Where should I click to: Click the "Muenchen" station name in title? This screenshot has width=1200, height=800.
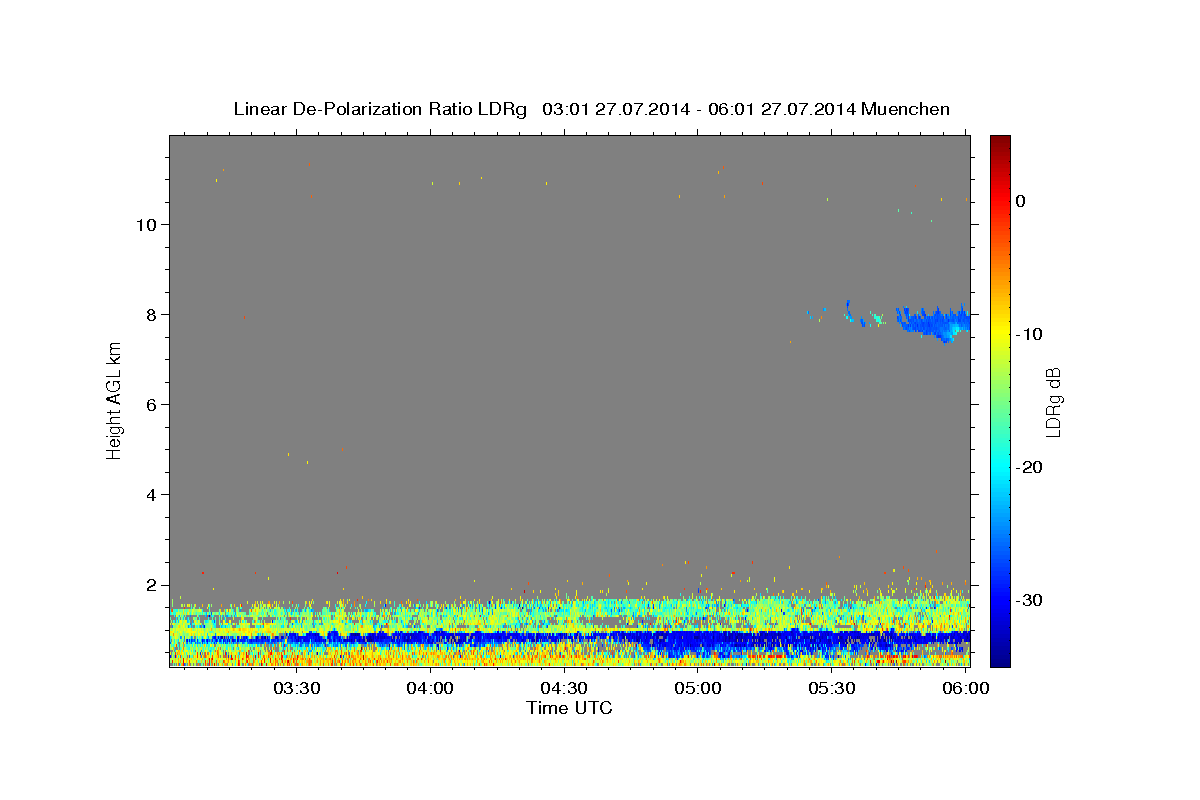905,109
